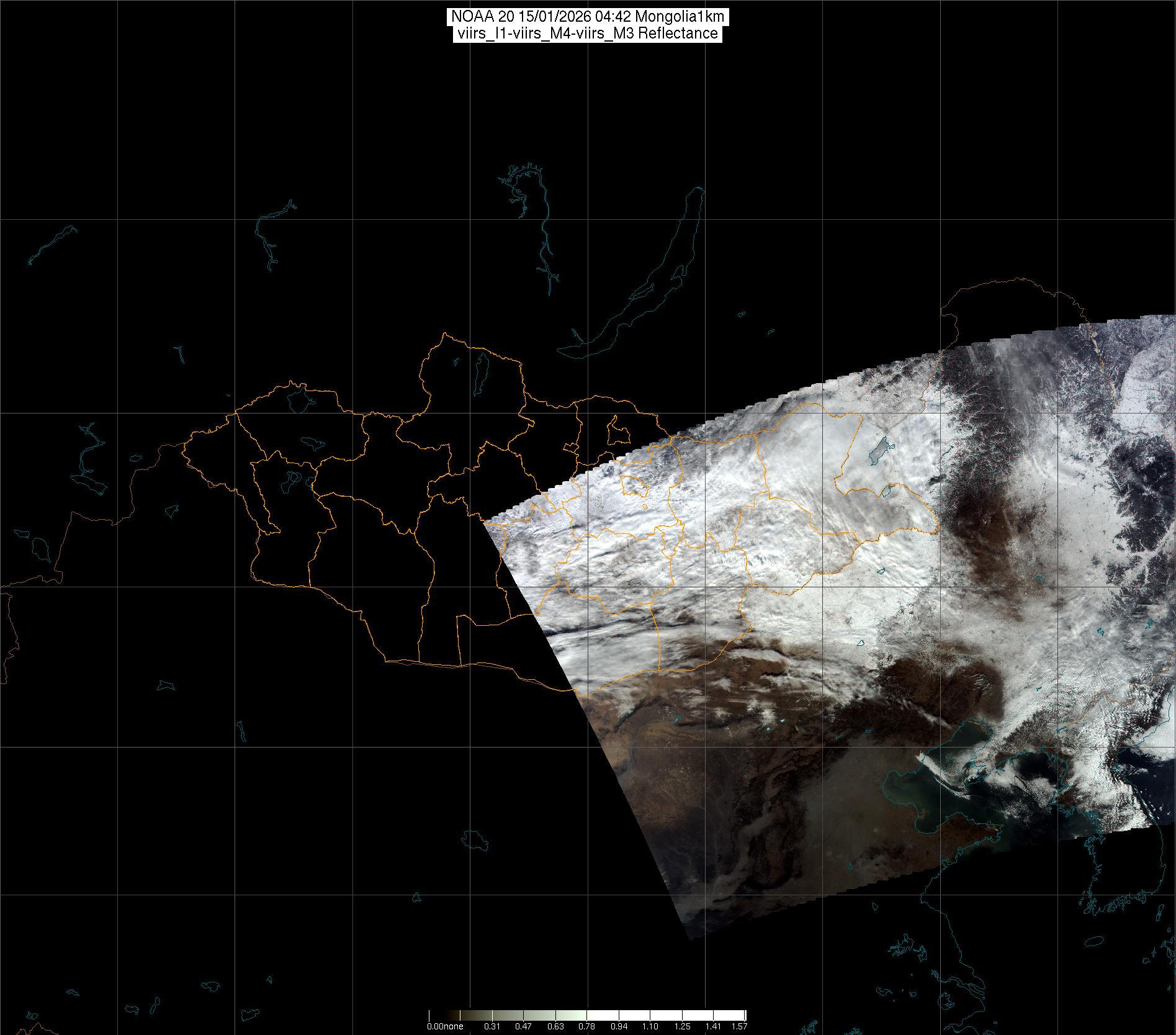The height and width of the screenshot is (1035, 1176).
Task: Click the 1.57 maximum colorbar label
Action: point(739,1026)
